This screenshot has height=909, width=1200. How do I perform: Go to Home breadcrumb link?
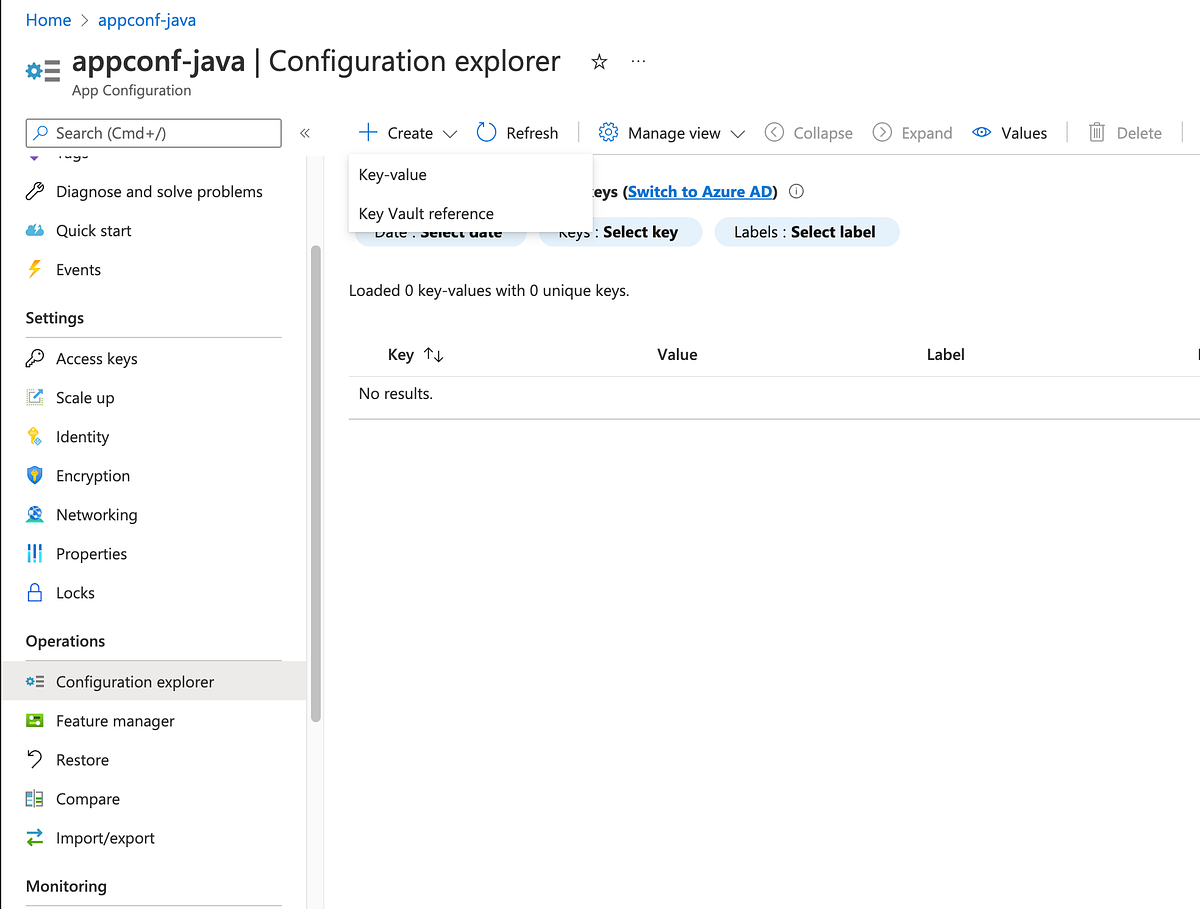[48, 20]
